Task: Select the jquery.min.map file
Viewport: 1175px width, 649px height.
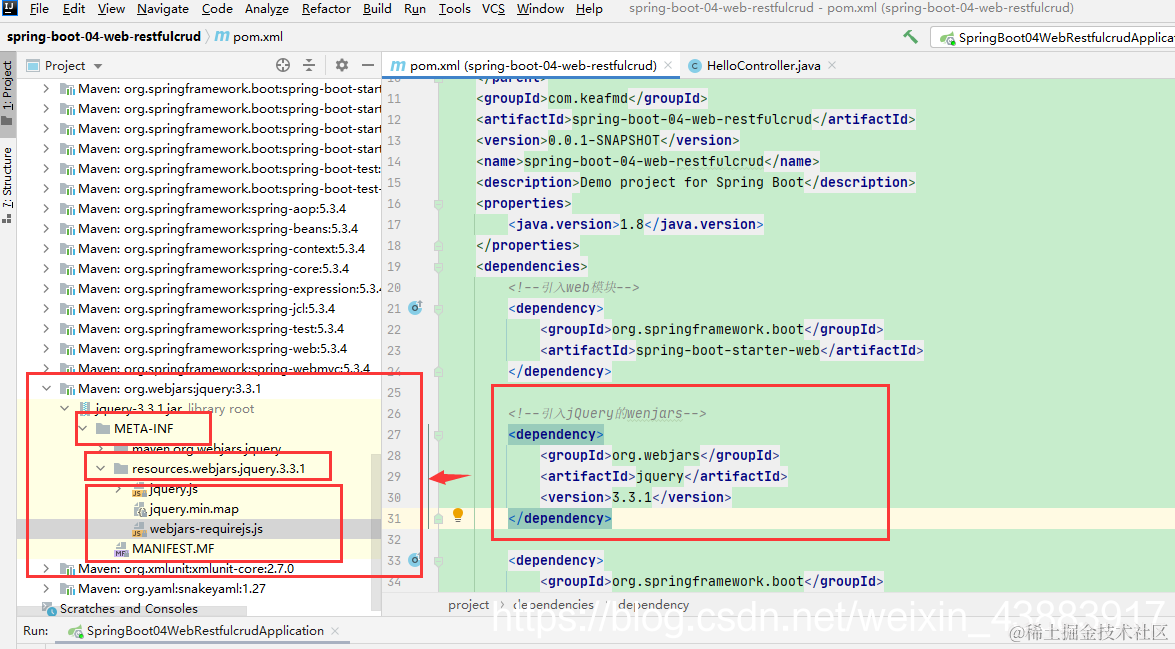Action: [x=185, y=509]
